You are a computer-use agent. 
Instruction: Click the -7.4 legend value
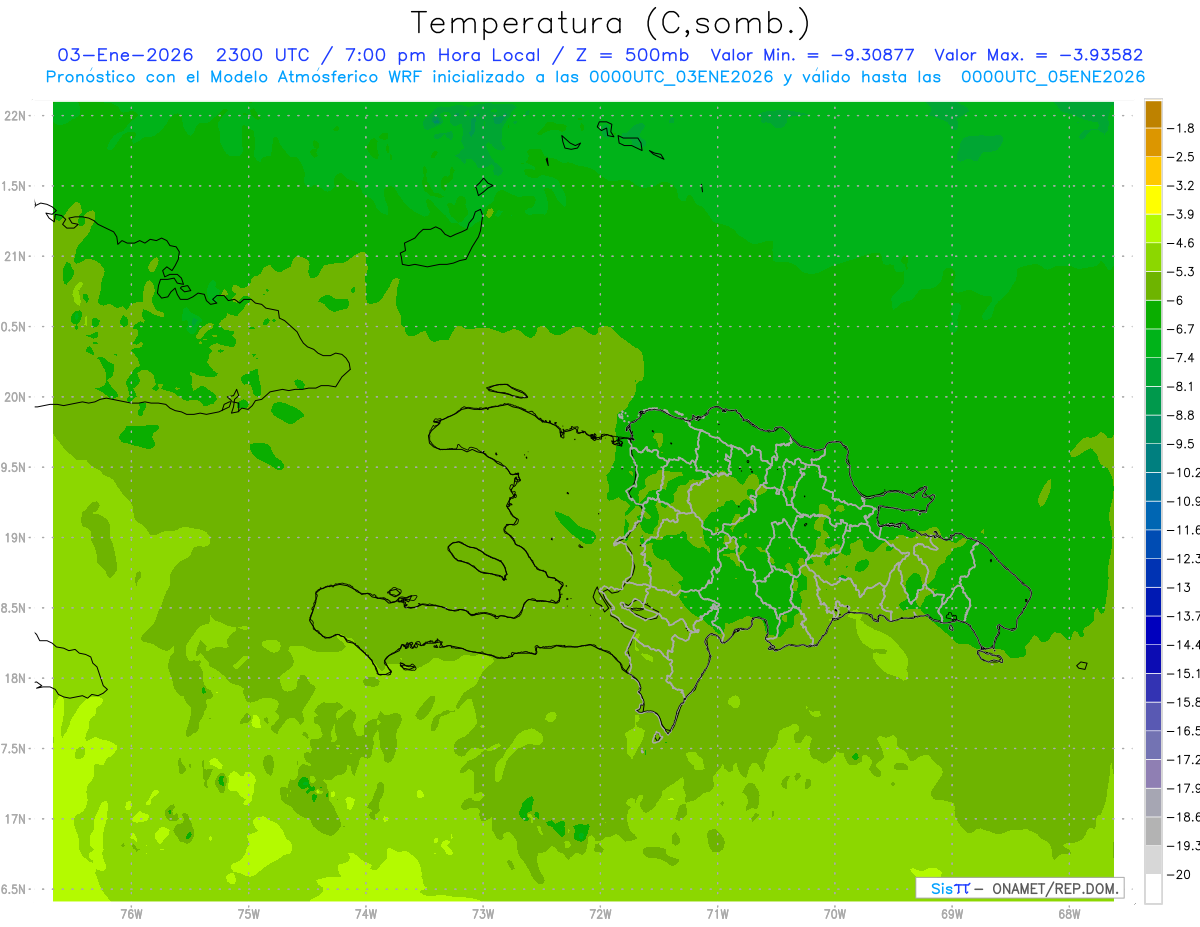pos(1181,358)
